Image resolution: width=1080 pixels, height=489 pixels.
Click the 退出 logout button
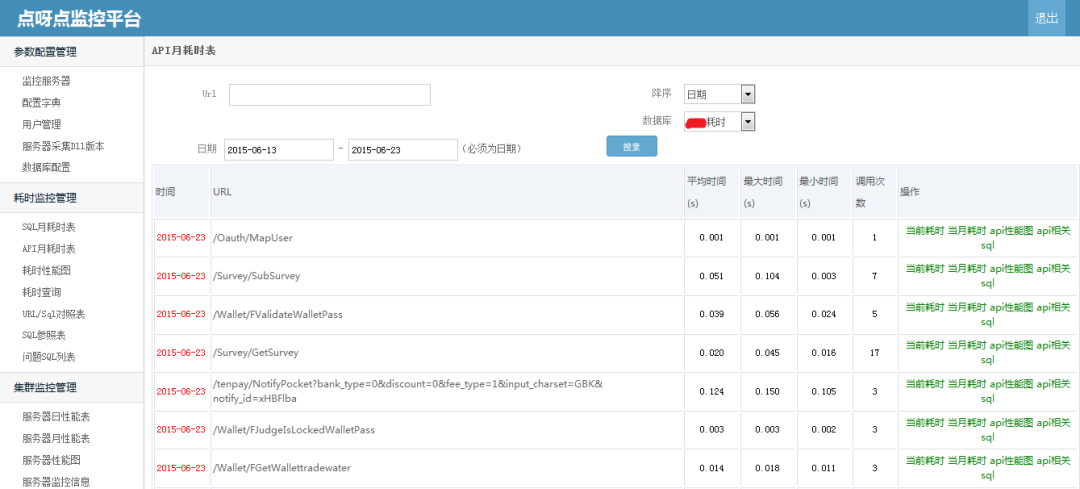[1046, 18]
